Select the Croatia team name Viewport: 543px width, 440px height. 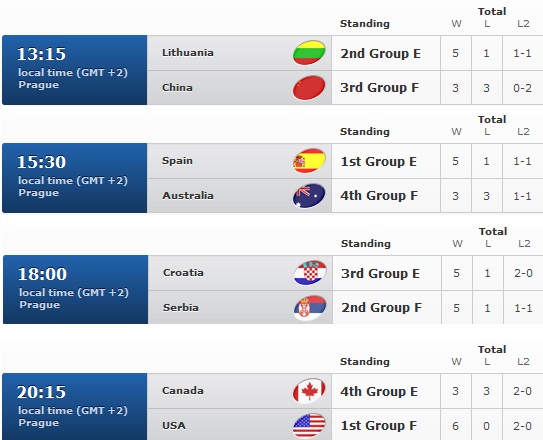[x=183, y=272]
